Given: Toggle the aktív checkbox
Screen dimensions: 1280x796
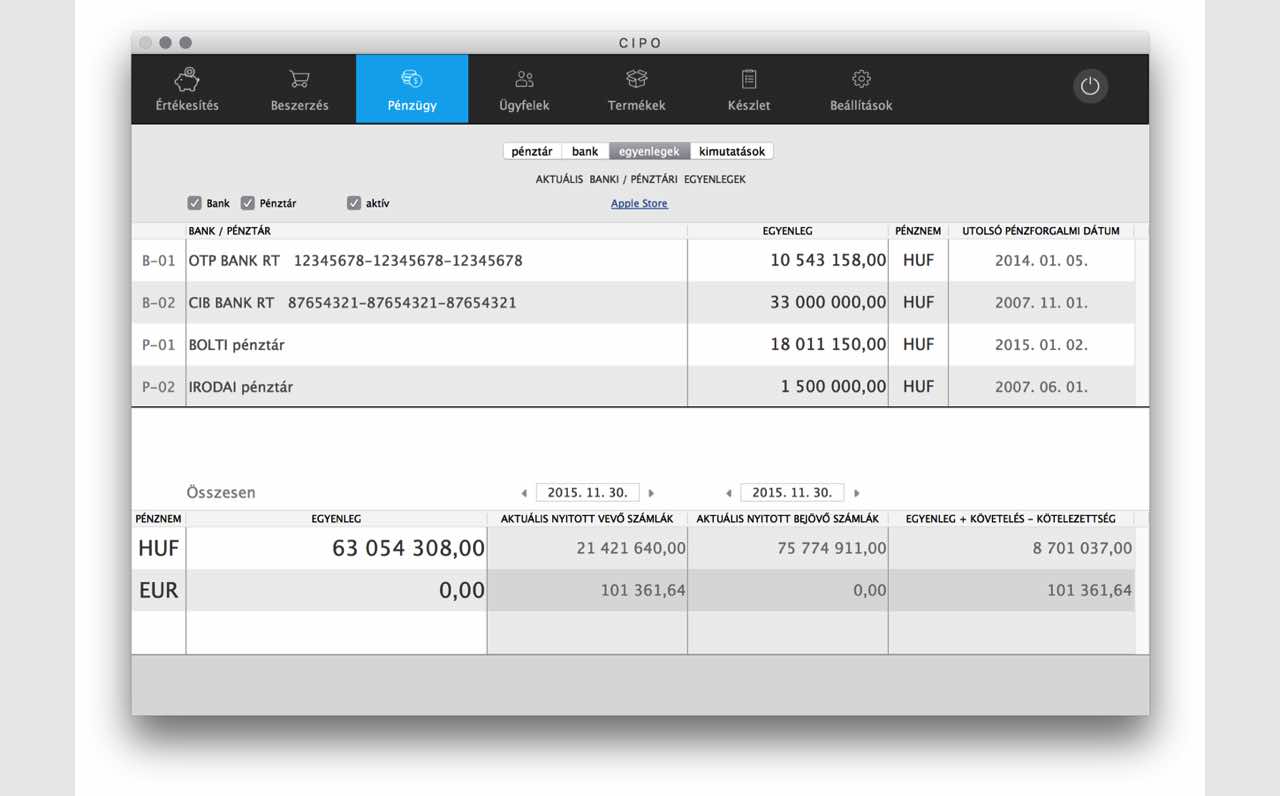Looking at the screenshot, I should click(354, 203).
